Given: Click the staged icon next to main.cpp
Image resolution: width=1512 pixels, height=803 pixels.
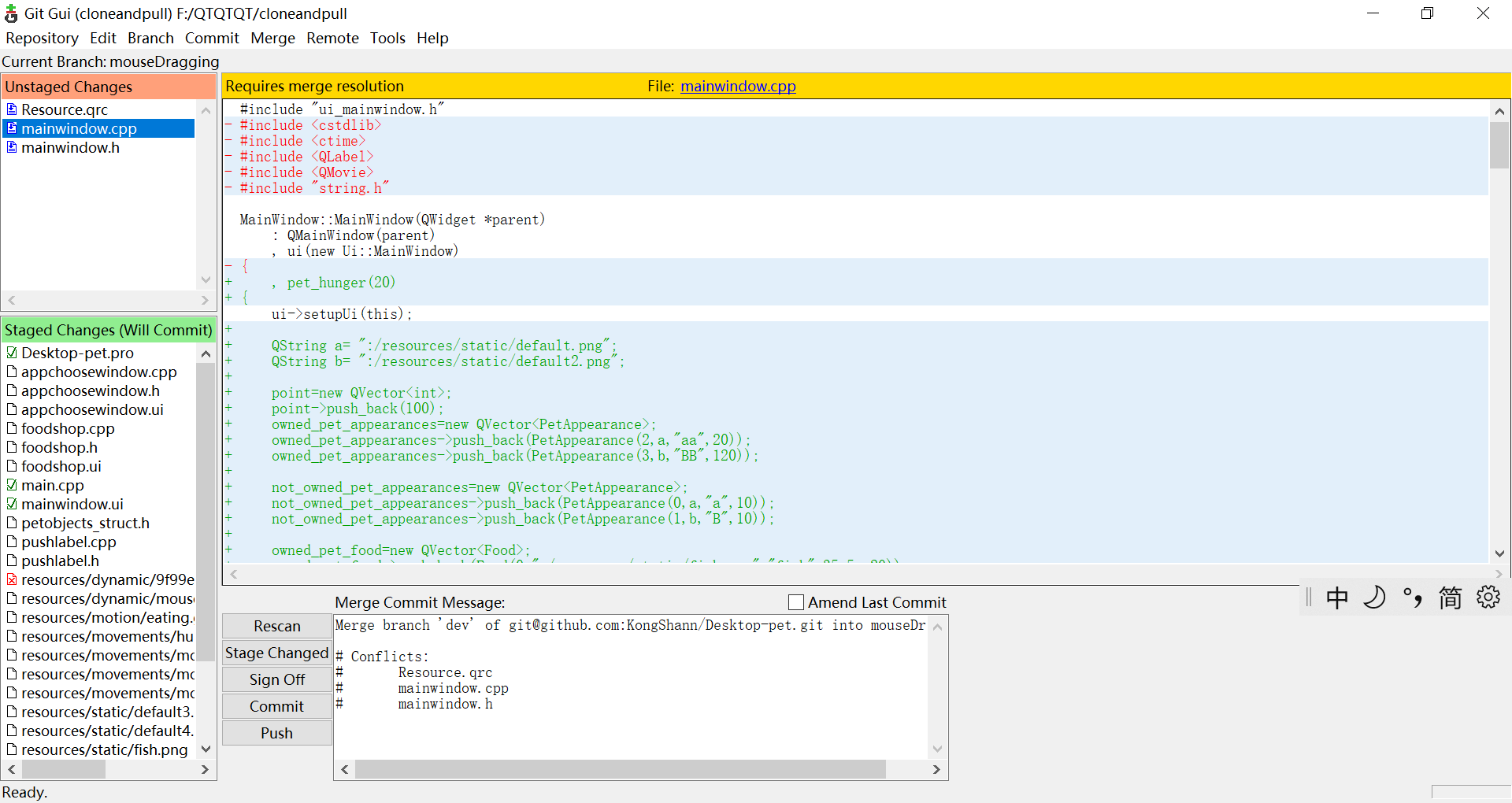Looking at the screenshot, I should tap(12, 485).
